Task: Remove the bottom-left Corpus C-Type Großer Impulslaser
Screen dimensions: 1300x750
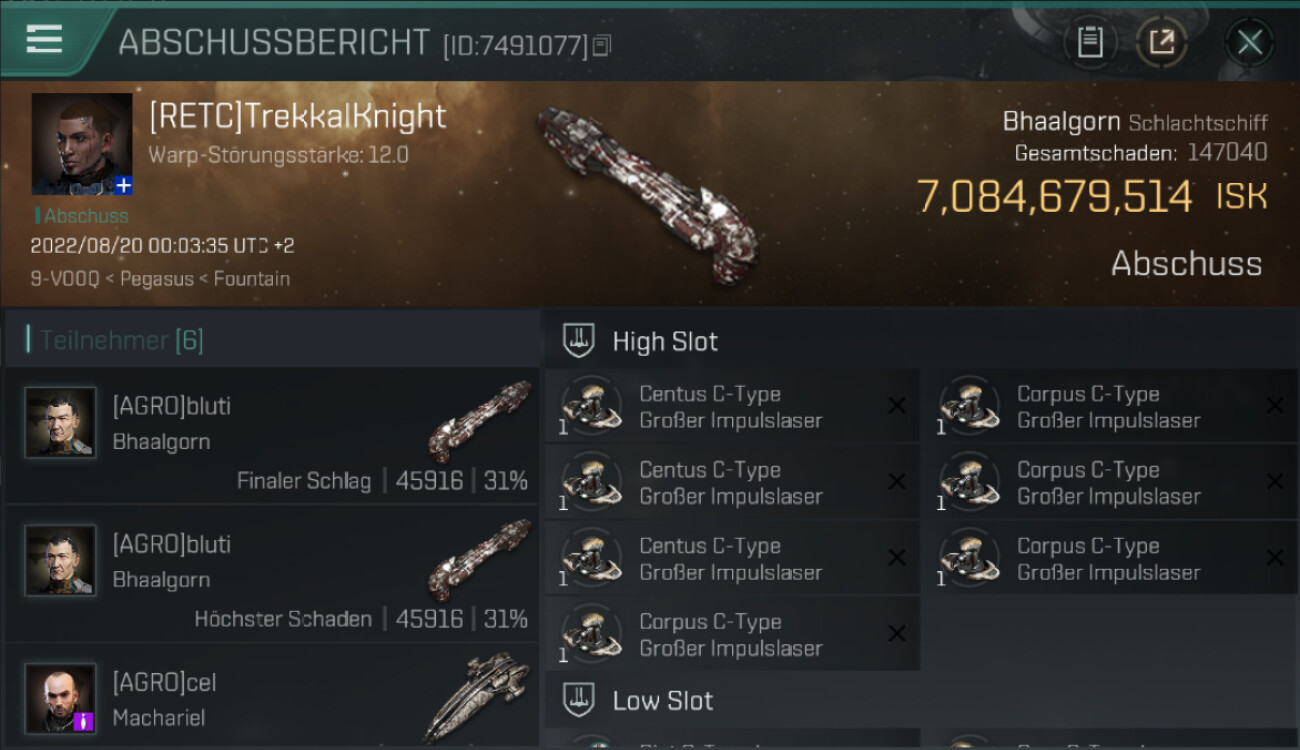Action: pyautogui.click(x=897, y=633)
